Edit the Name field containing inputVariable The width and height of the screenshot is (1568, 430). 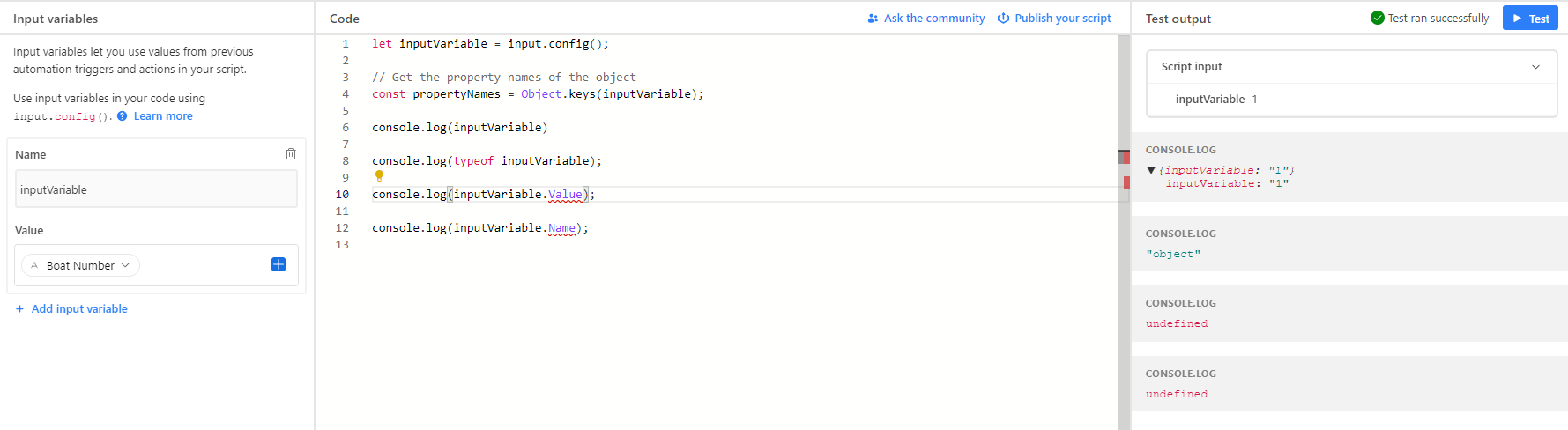tap(156, 189)
